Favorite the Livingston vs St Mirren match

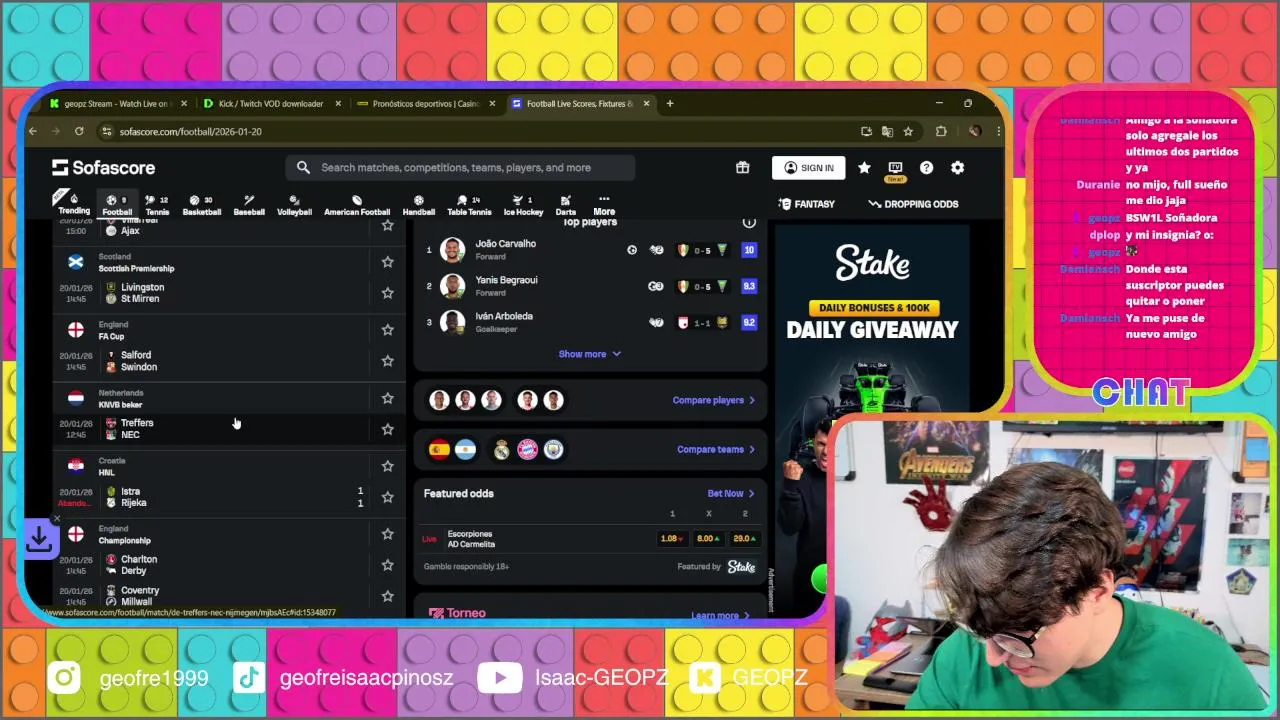pos(387,293)
